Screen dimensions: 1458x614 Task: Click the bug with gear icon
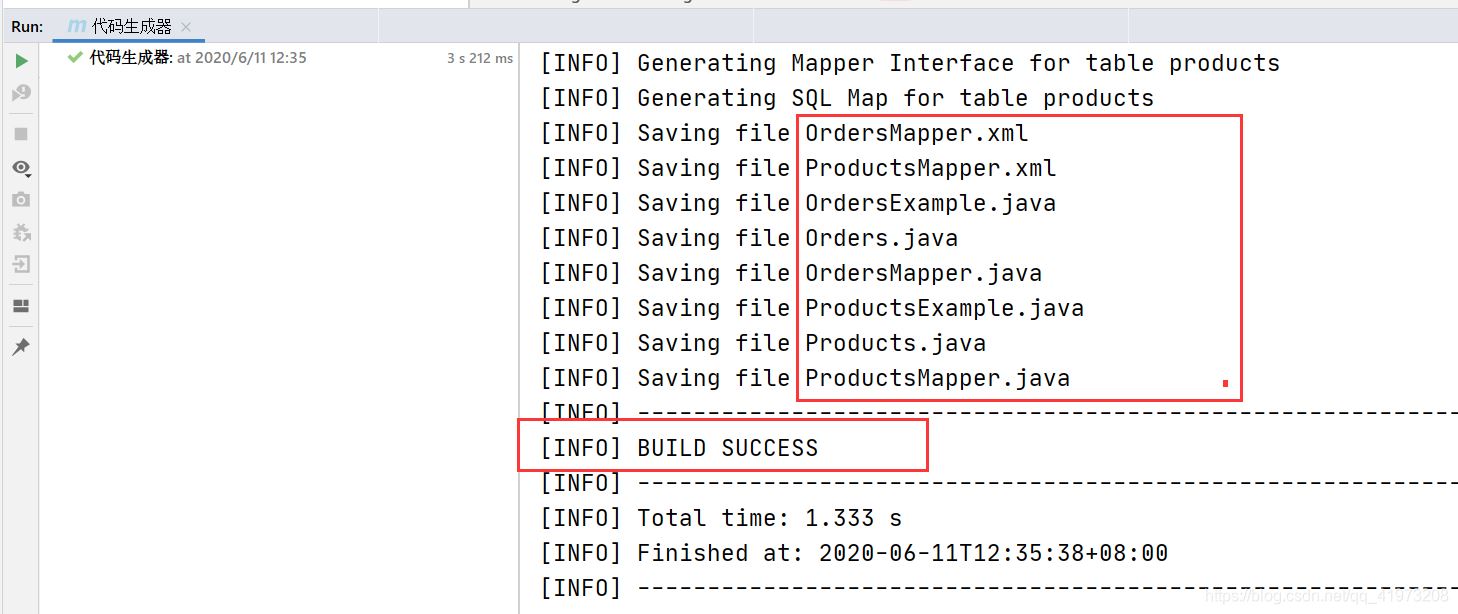click(x=21, y=232)
